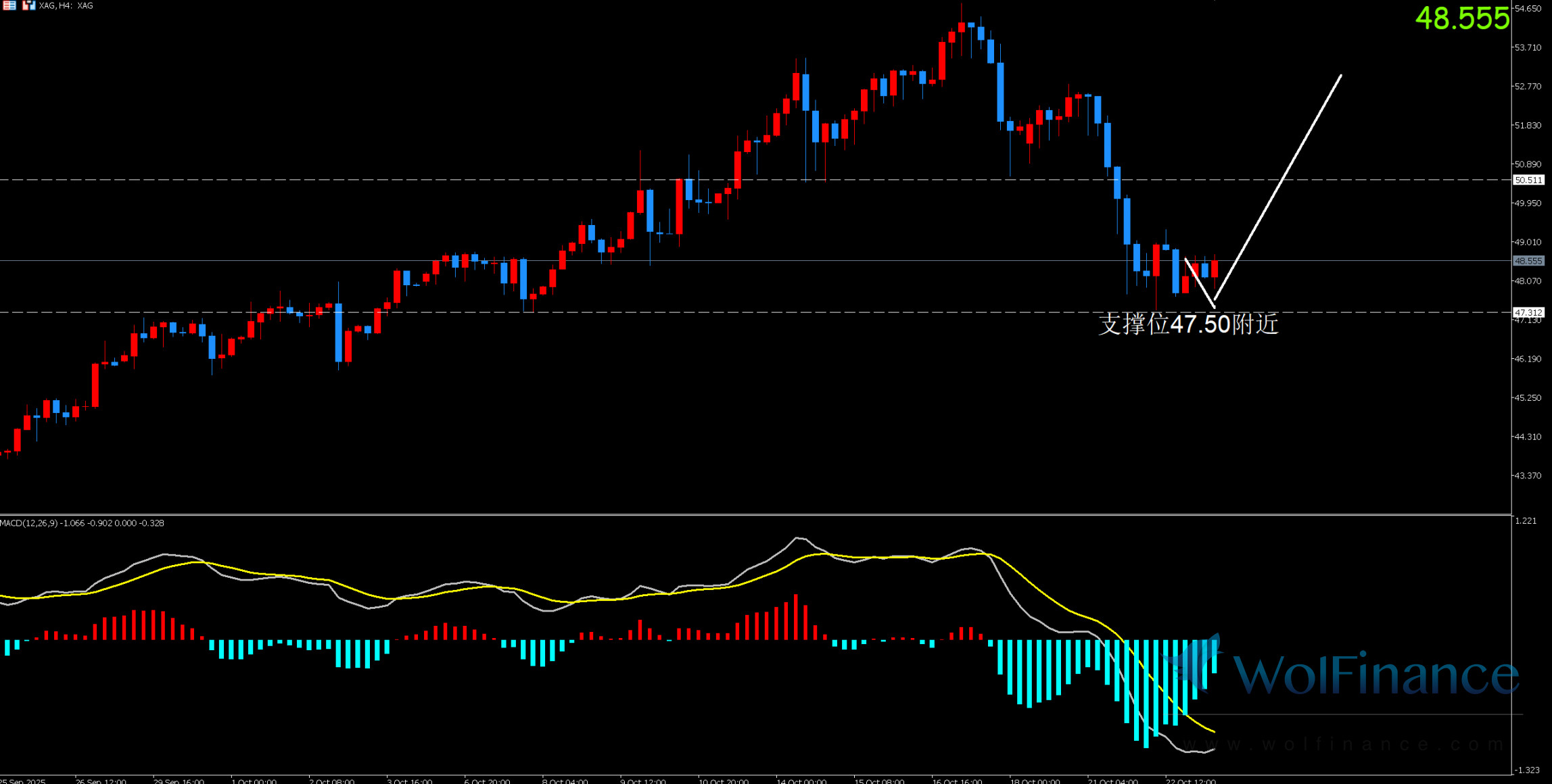The width and height of the screenshot is (1552, 784).
Task: Click the 14 Oct 00:00 time axis label
Action: [801, 781]
